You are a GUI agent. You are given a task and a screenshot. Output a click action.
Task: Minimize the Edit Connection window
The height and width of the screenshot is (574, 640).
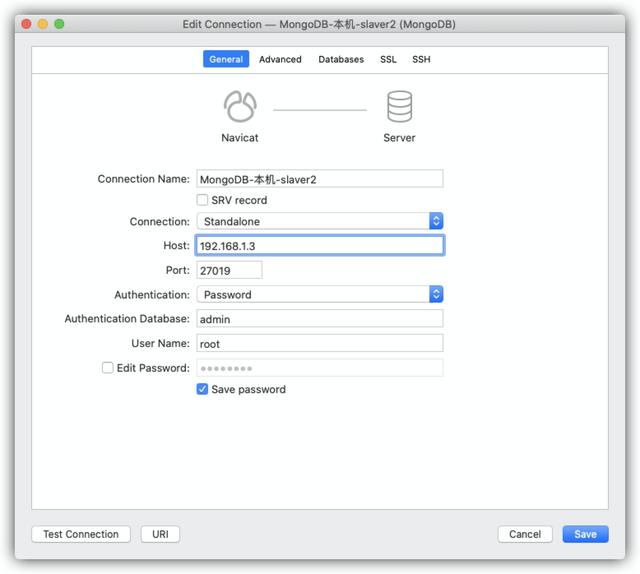(x=43, y=24)
